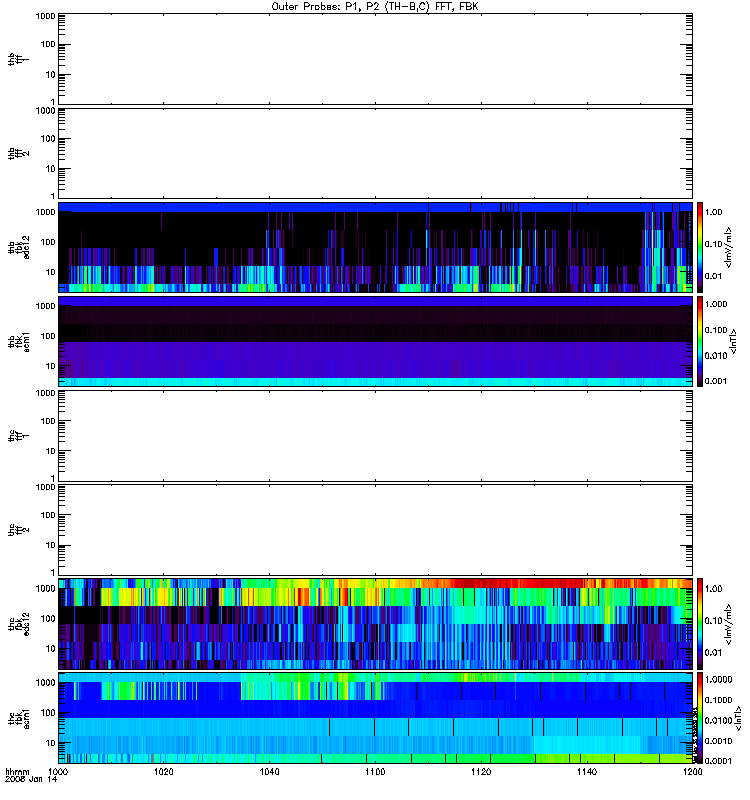This screenshot has width=750, height=800.
Task: Click the '0.001' tick on thb scm1 color bar
Action: coord(716,381)
